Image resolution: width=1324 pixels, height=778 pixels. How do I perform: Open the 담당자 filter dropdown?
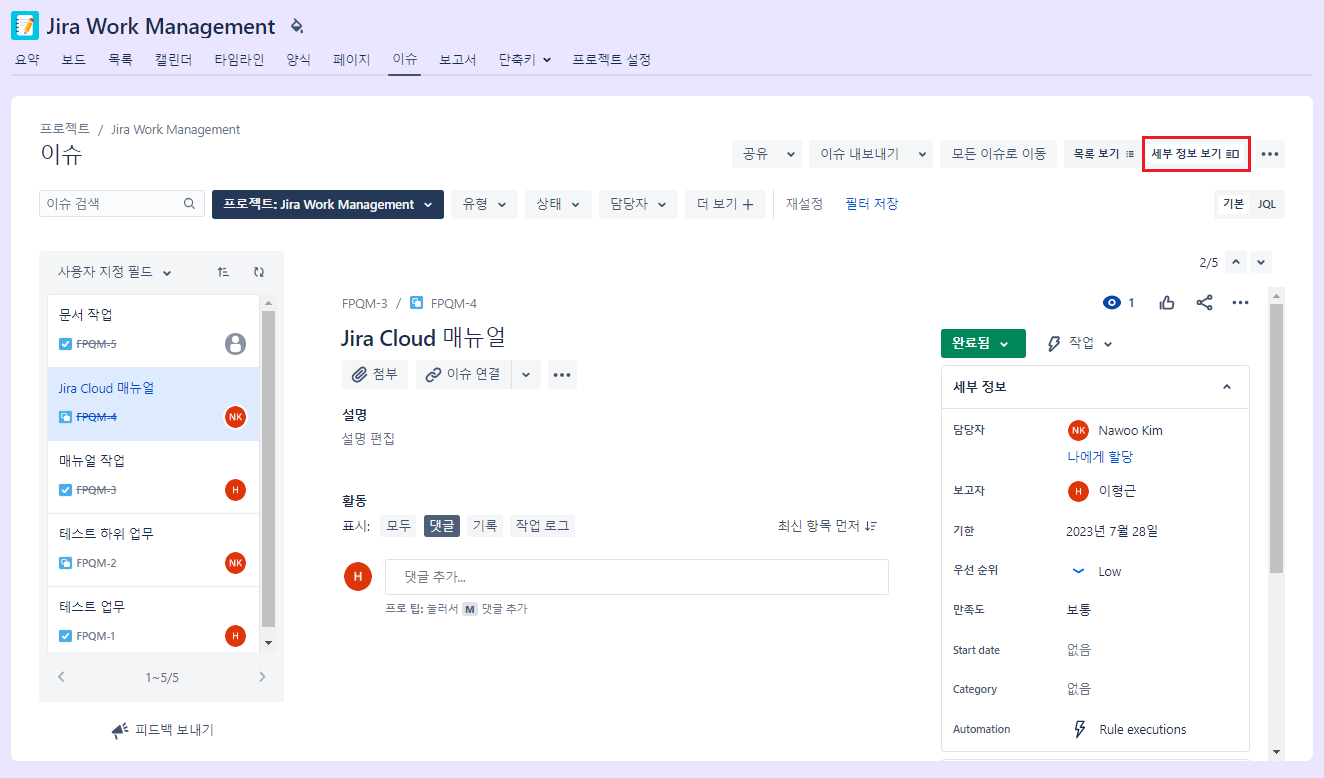click(639, 204)
